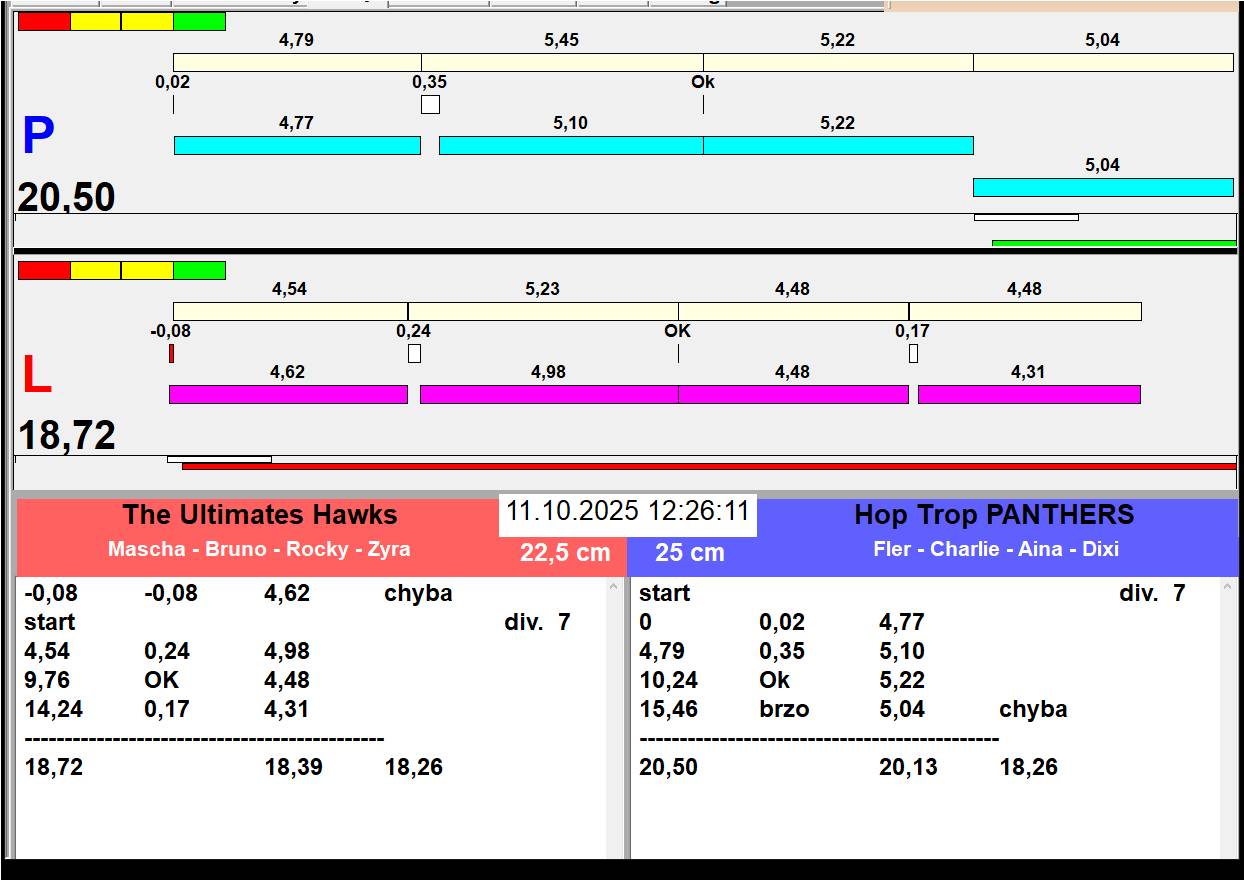The height and width of the screenshot is (880, 1244).
Task: Click the 14,24 cell in Hawks results
Action: [53, 709]
